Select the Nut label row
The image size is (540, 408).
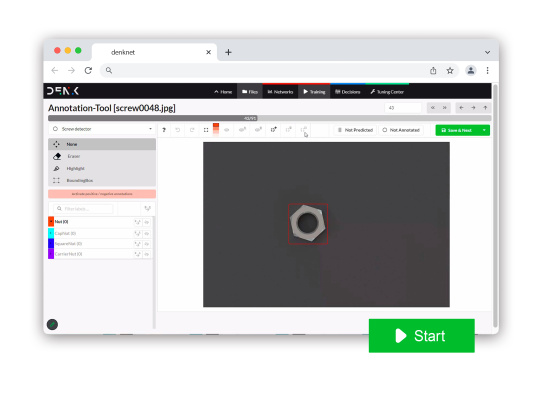100,222
